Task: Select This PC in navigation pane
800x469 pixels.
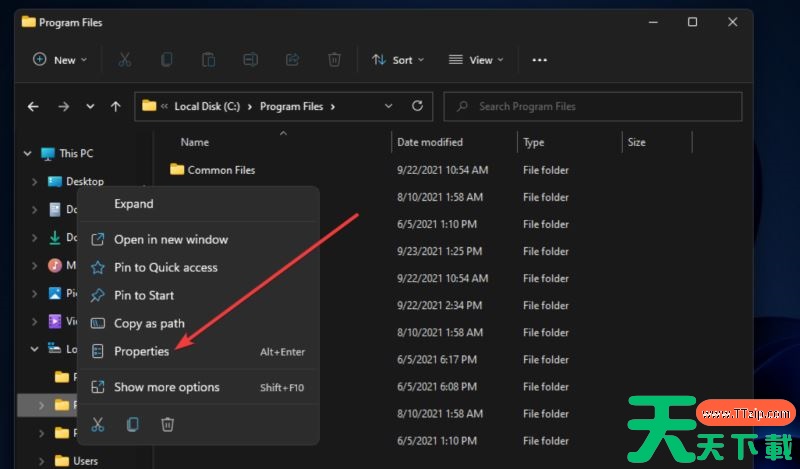Action: [67, 154]
